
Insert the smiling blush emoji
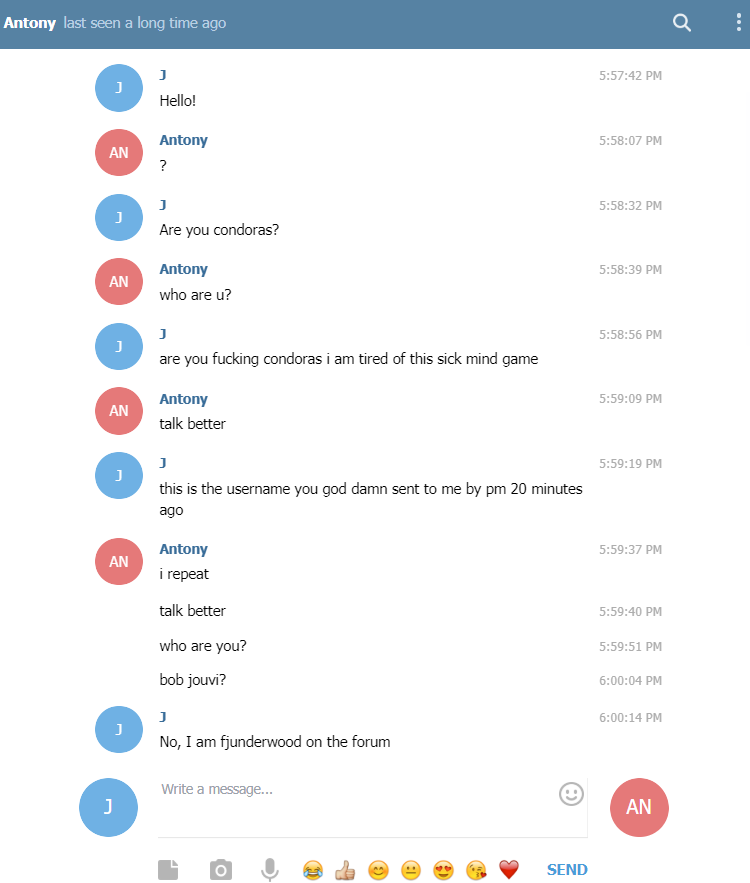378,870
